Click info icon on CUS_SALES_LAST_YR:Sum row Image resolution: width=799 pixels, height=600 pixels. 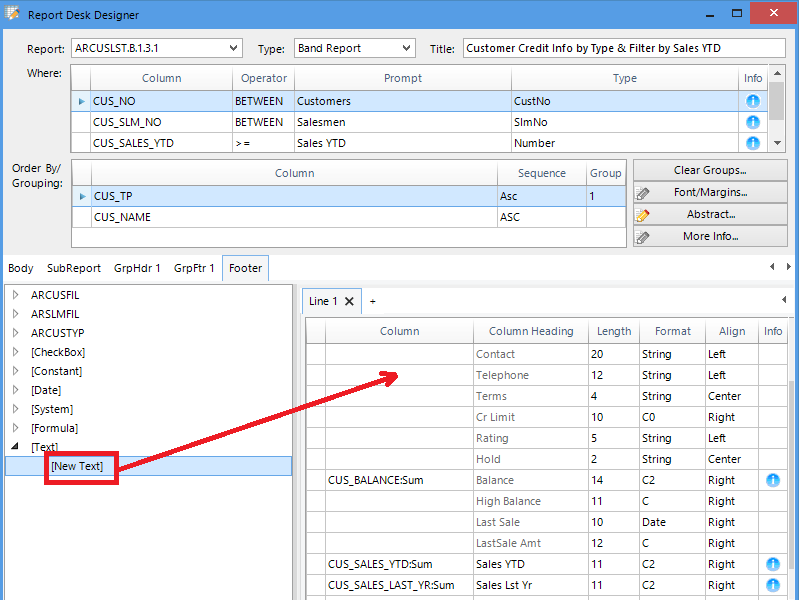click(x=773, y=585)
